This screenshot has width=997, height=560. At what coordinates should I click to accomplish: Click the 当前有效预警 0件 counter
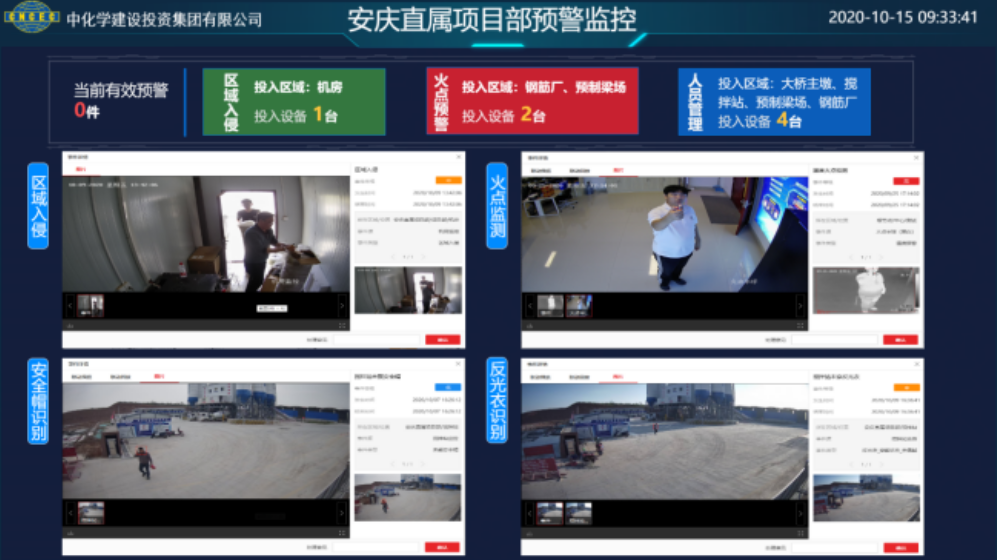pyautogui.click(x=120, y=100)
